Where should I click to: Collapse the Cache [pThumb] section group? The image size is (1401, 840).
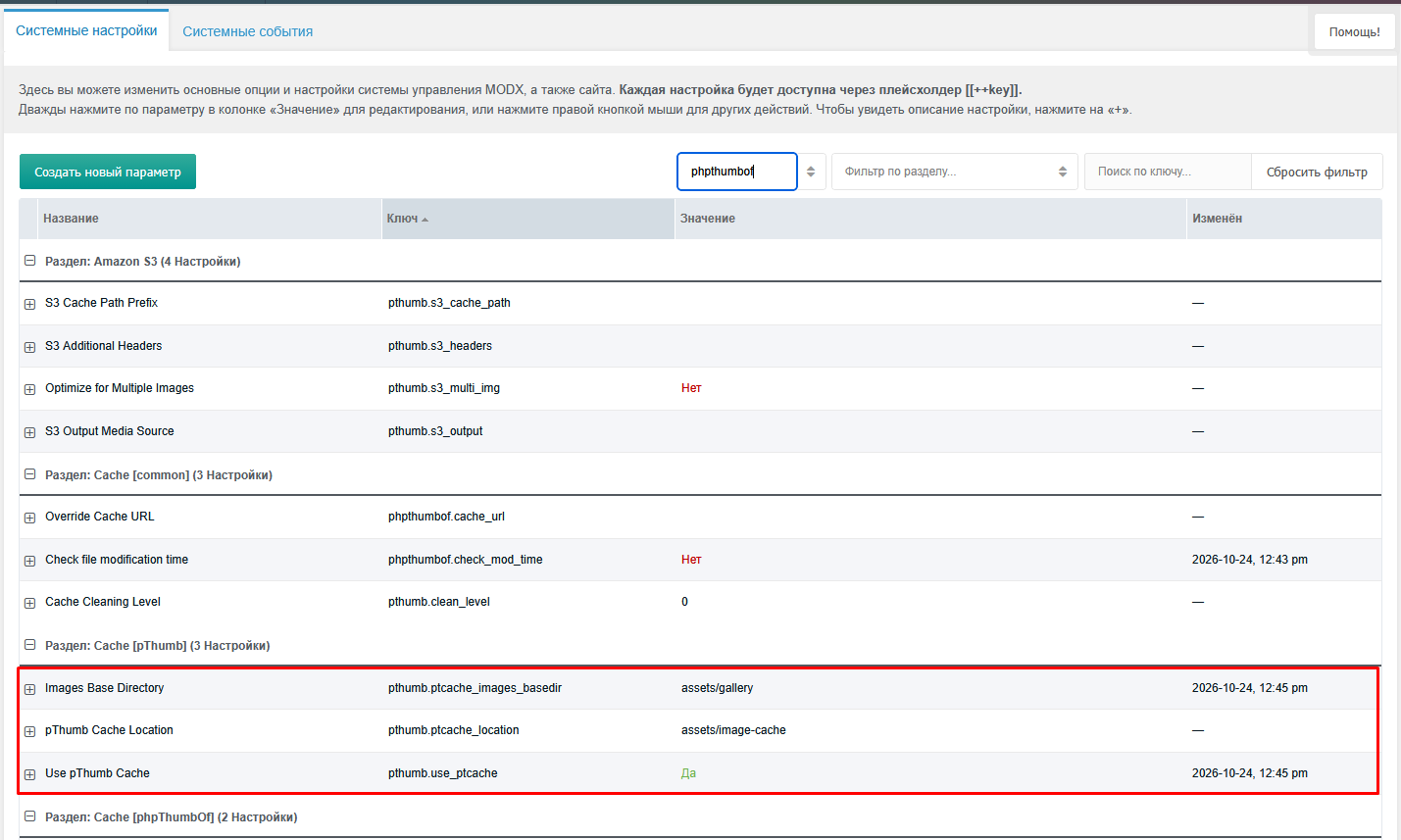pyautogui.click(x=29, y=645)
